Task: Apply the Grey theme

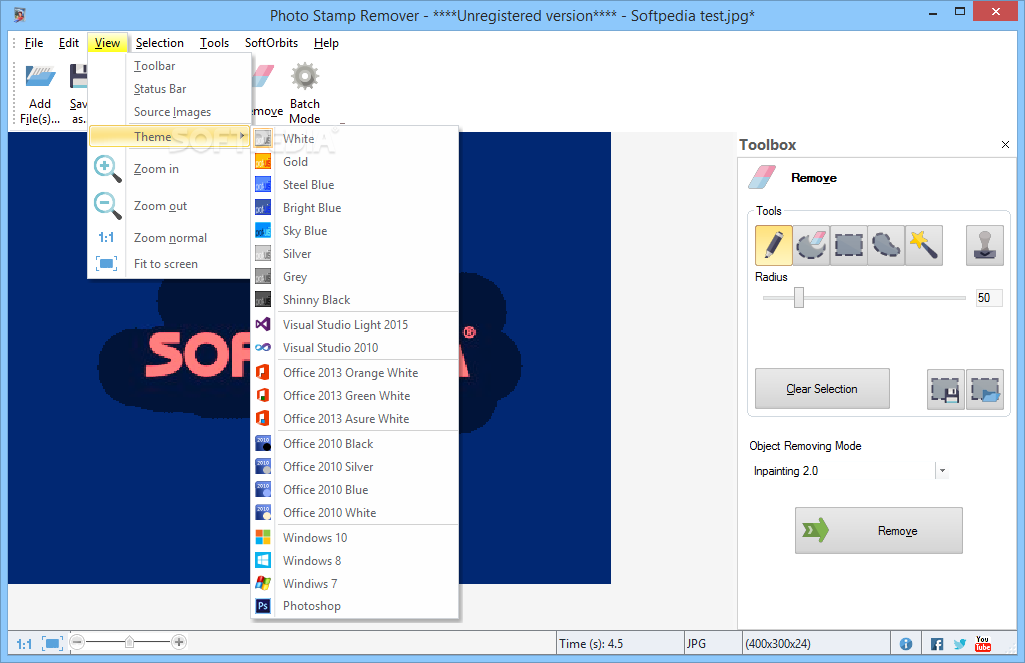Action: [355, 277]
